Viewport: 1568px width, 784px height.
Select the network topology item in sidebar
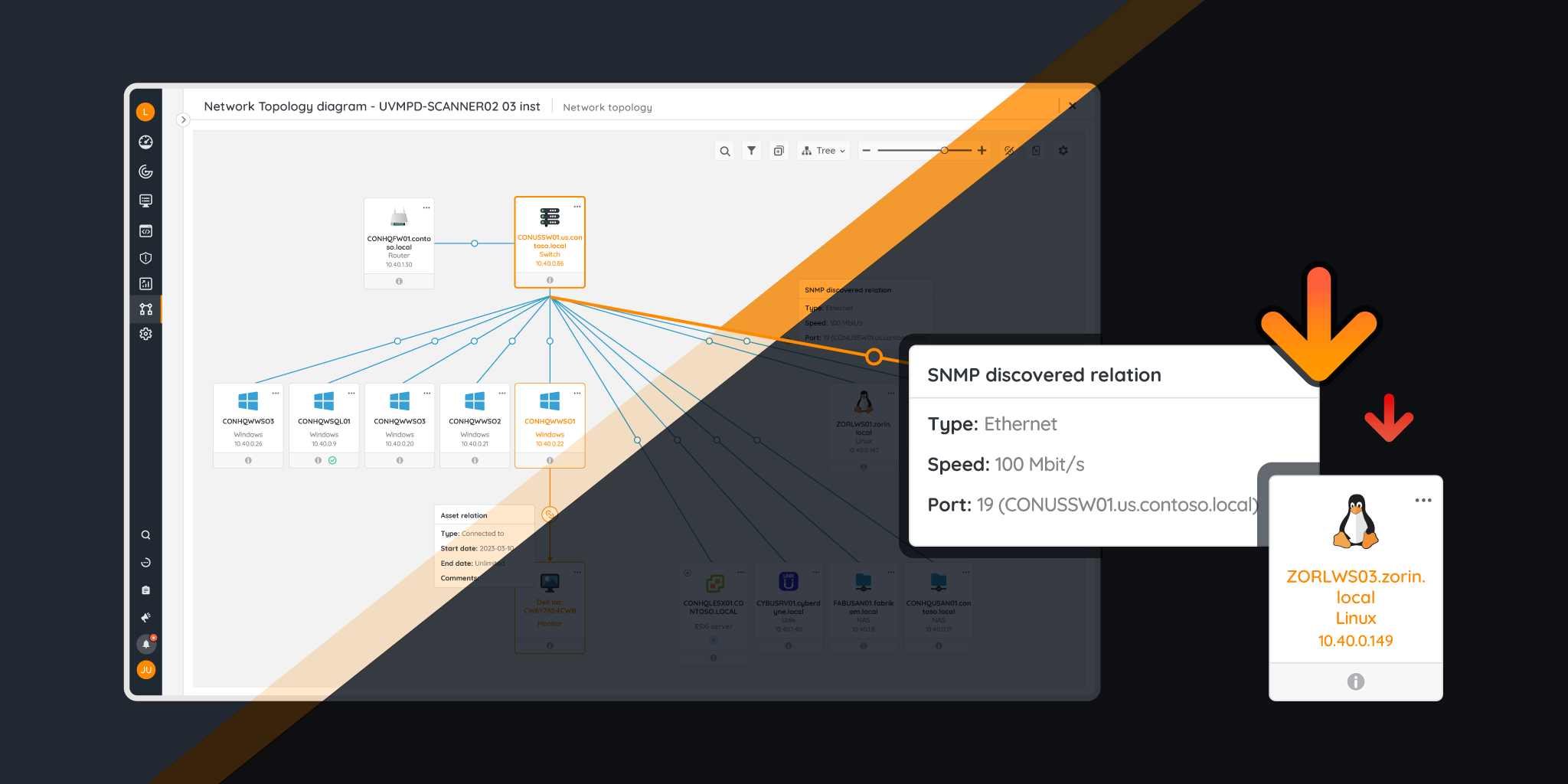point(145,309)
